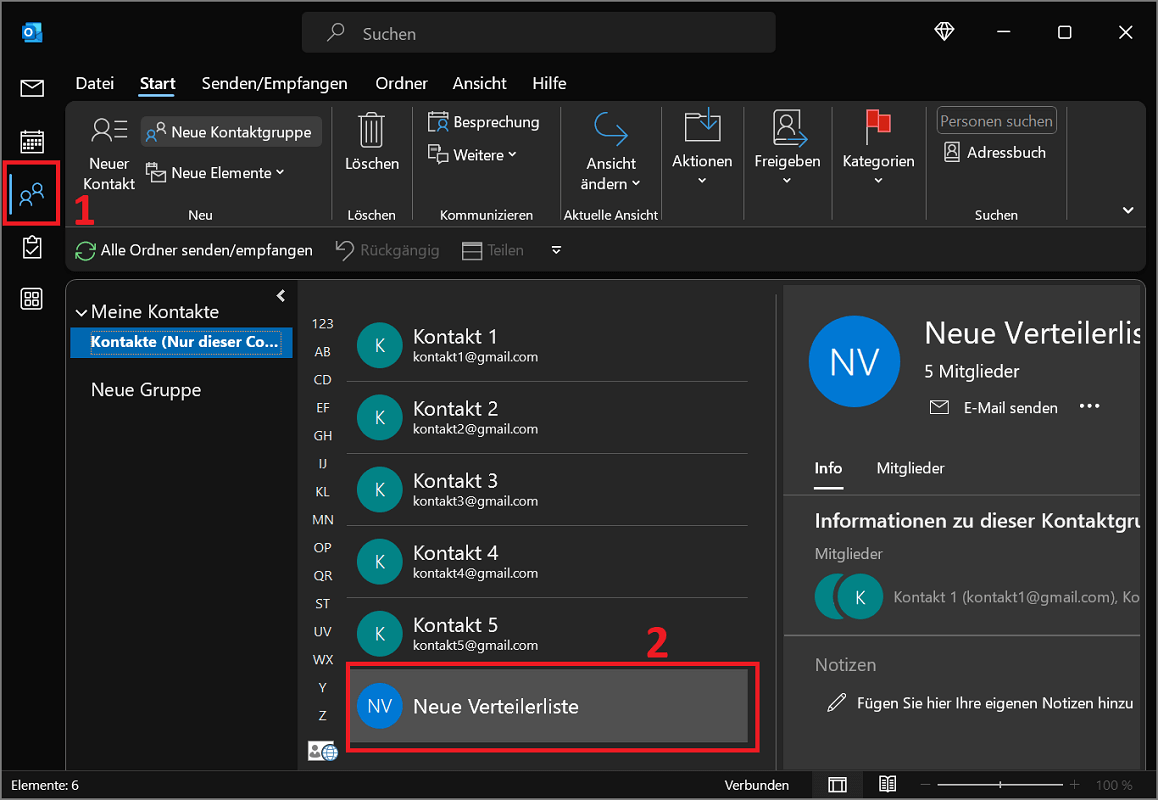The height and width of the screenshot is (800, 1158).
Task: Jump to the ST index
Action: (323, 604)
